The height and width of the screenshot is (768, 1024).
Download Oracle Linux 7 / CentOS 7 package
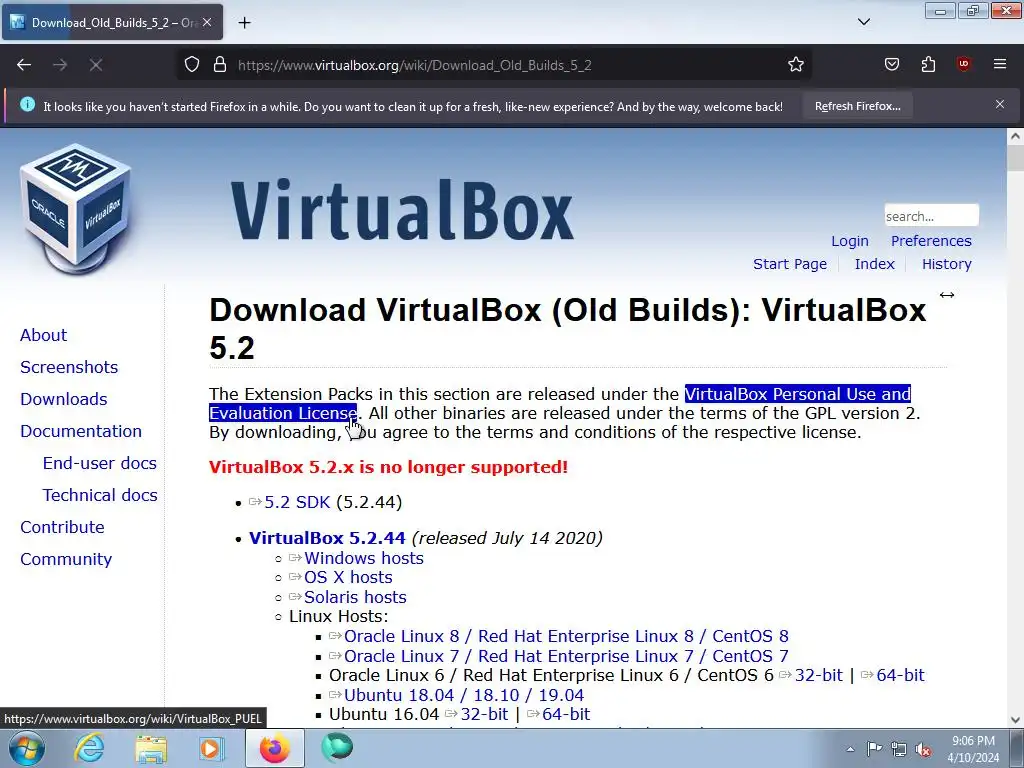[x=566, y=656]
